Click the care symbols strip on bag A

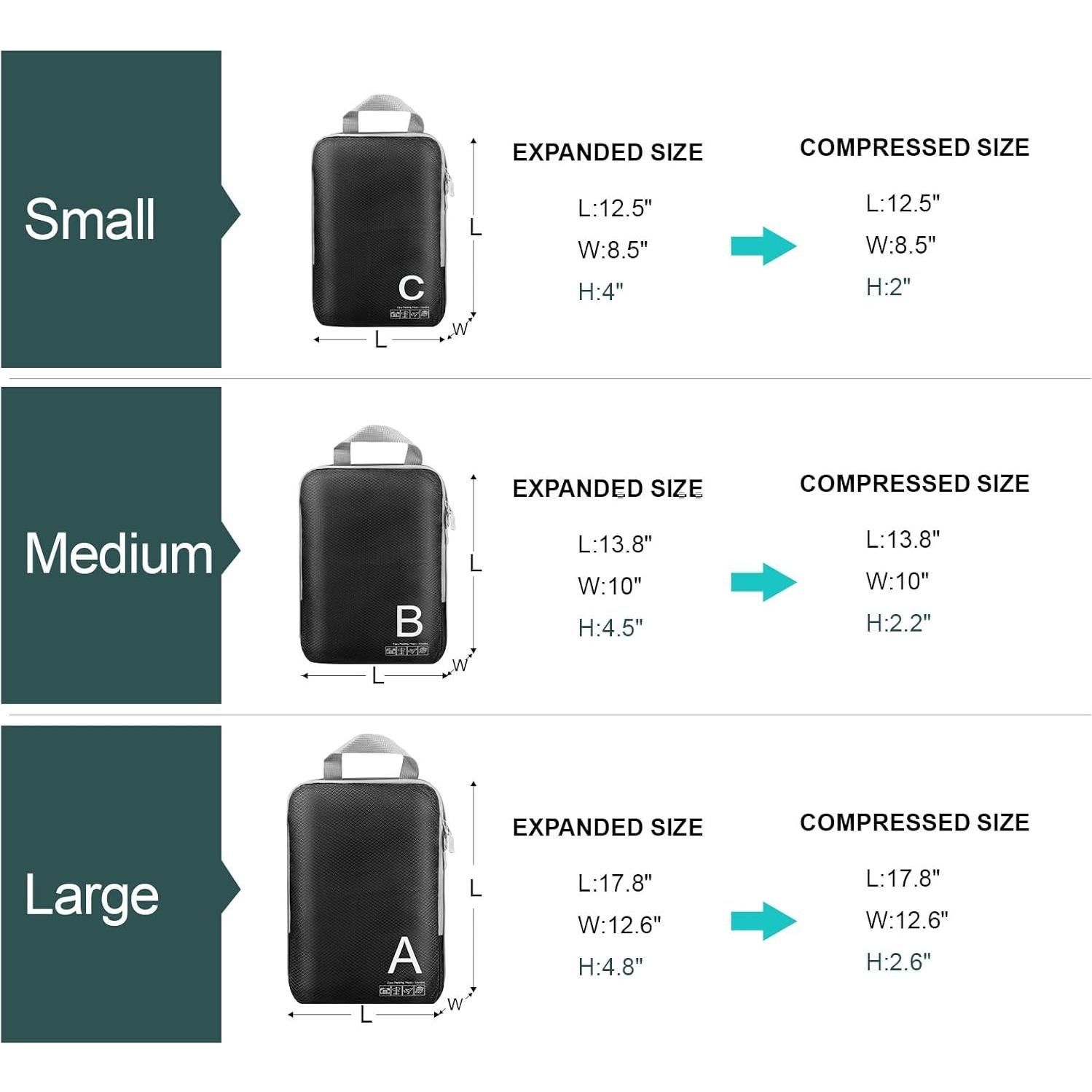click(x=401, y=990)
